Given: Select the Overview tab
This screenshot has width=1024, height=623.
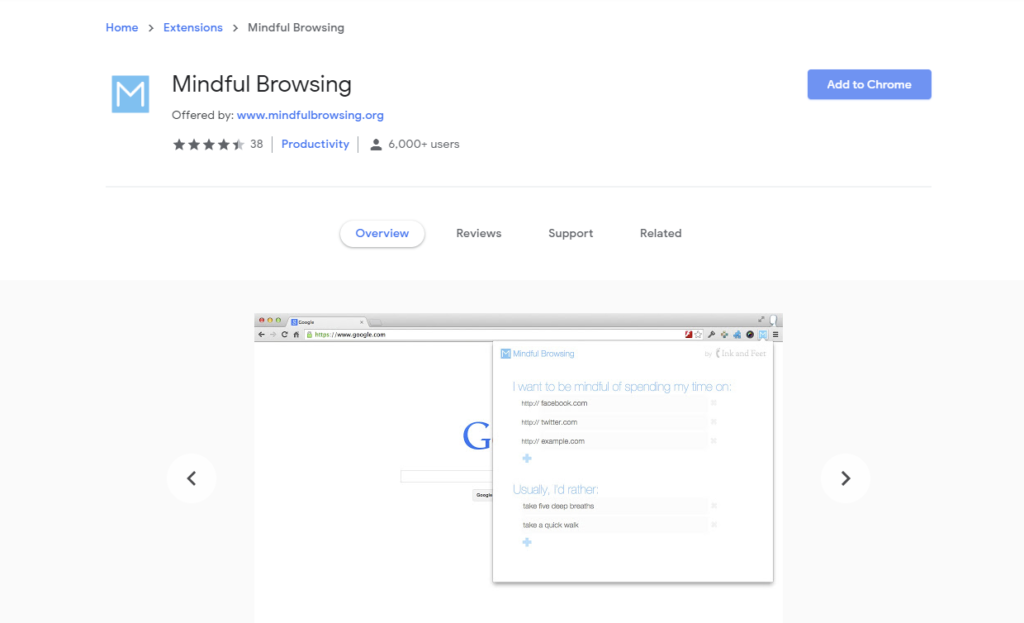Looking at the screenshot, I should click(x=382, y=233).
